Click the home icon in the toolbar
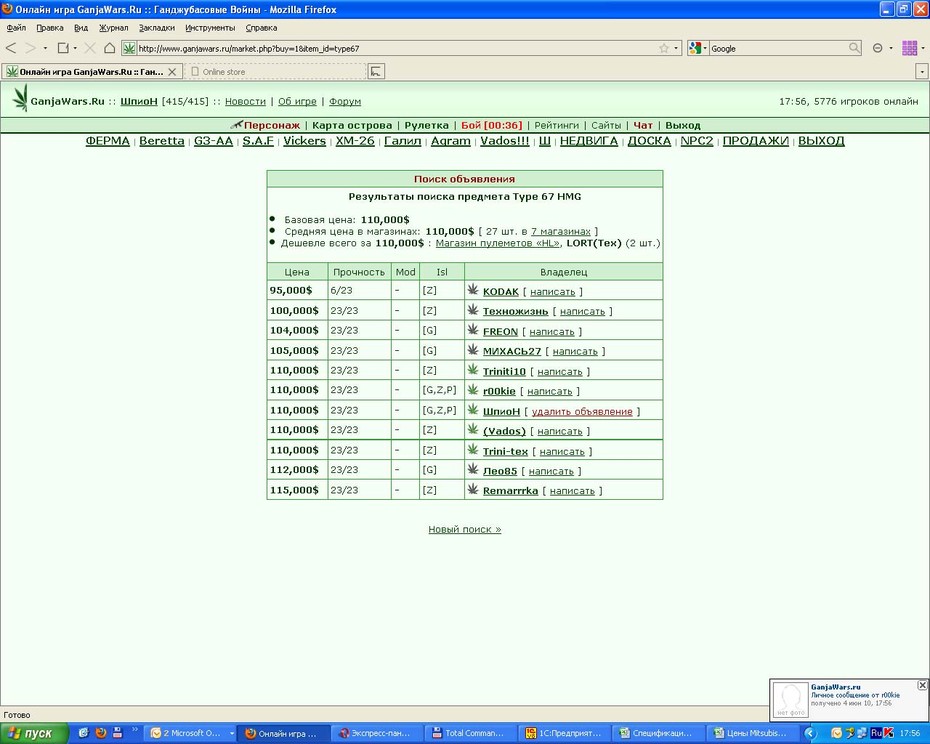This screenshot has height=744, width=930. coord(110,48)
